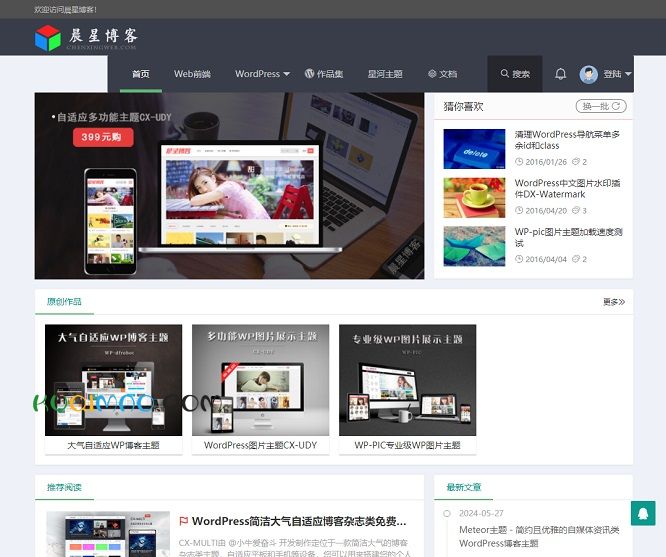Viewport: 666px width, 557px height.
Task: Open the WP-PIC专业级WP图片主题 card image
Action: tap(407, 380)
